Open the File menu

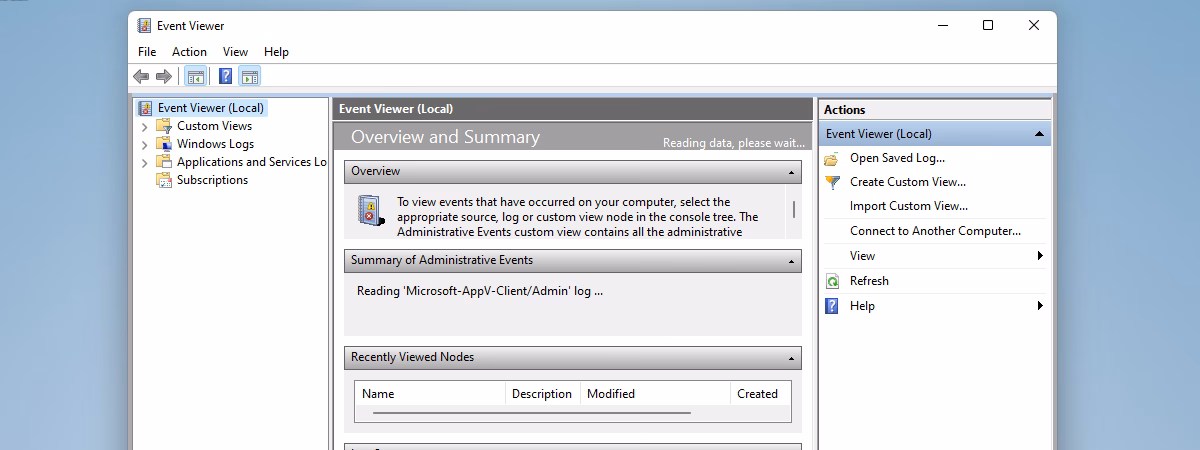pos(147,52)
